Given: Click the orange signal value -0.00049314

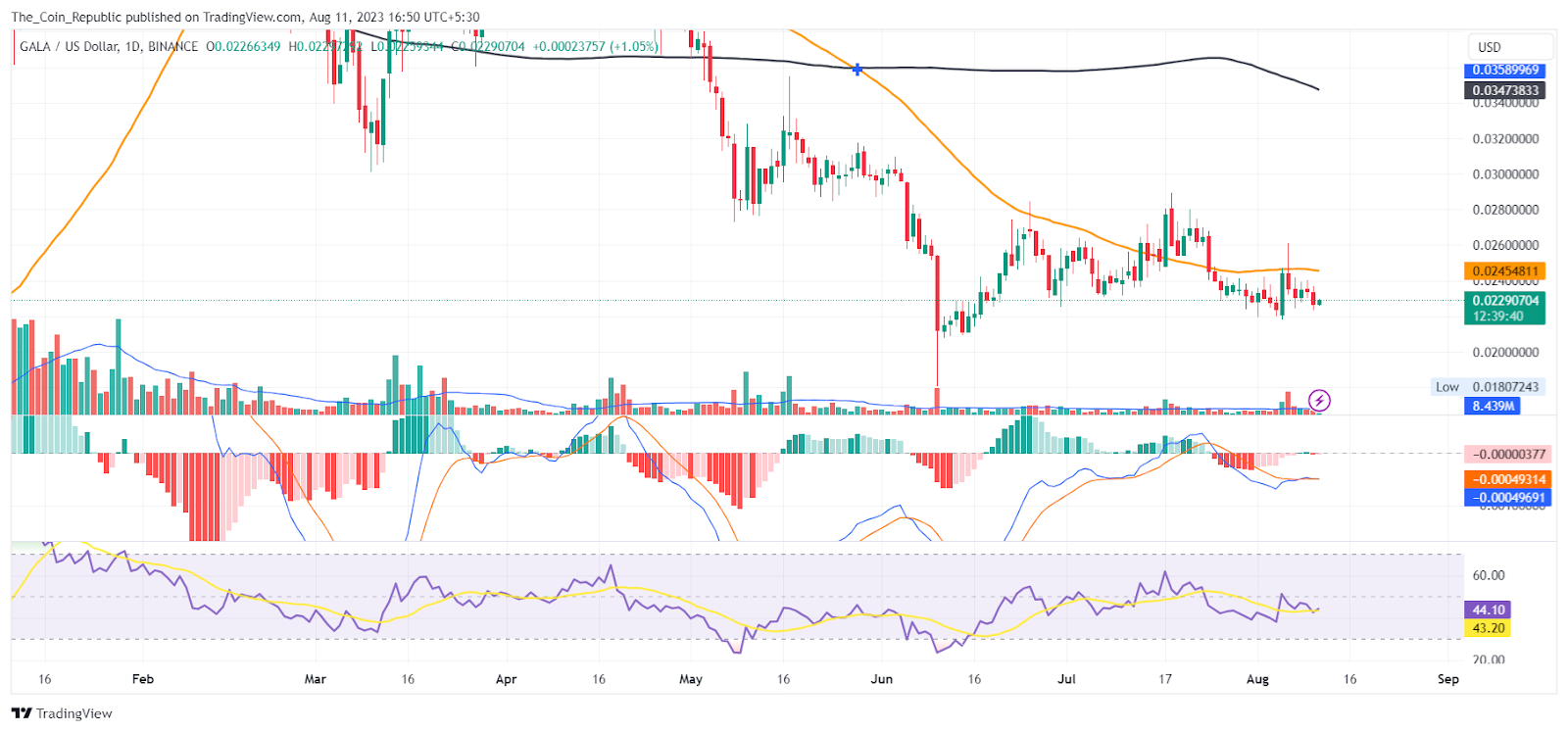Looking at the screenshot, I should click(1507, 479).
